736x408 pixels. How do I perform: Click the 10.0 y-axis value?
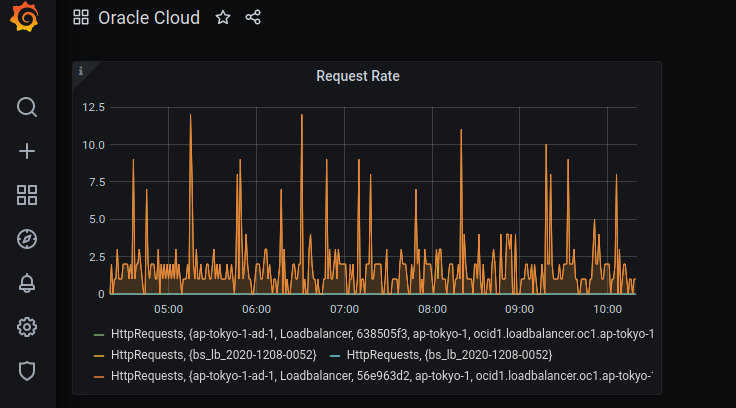(x=93, y=145)
